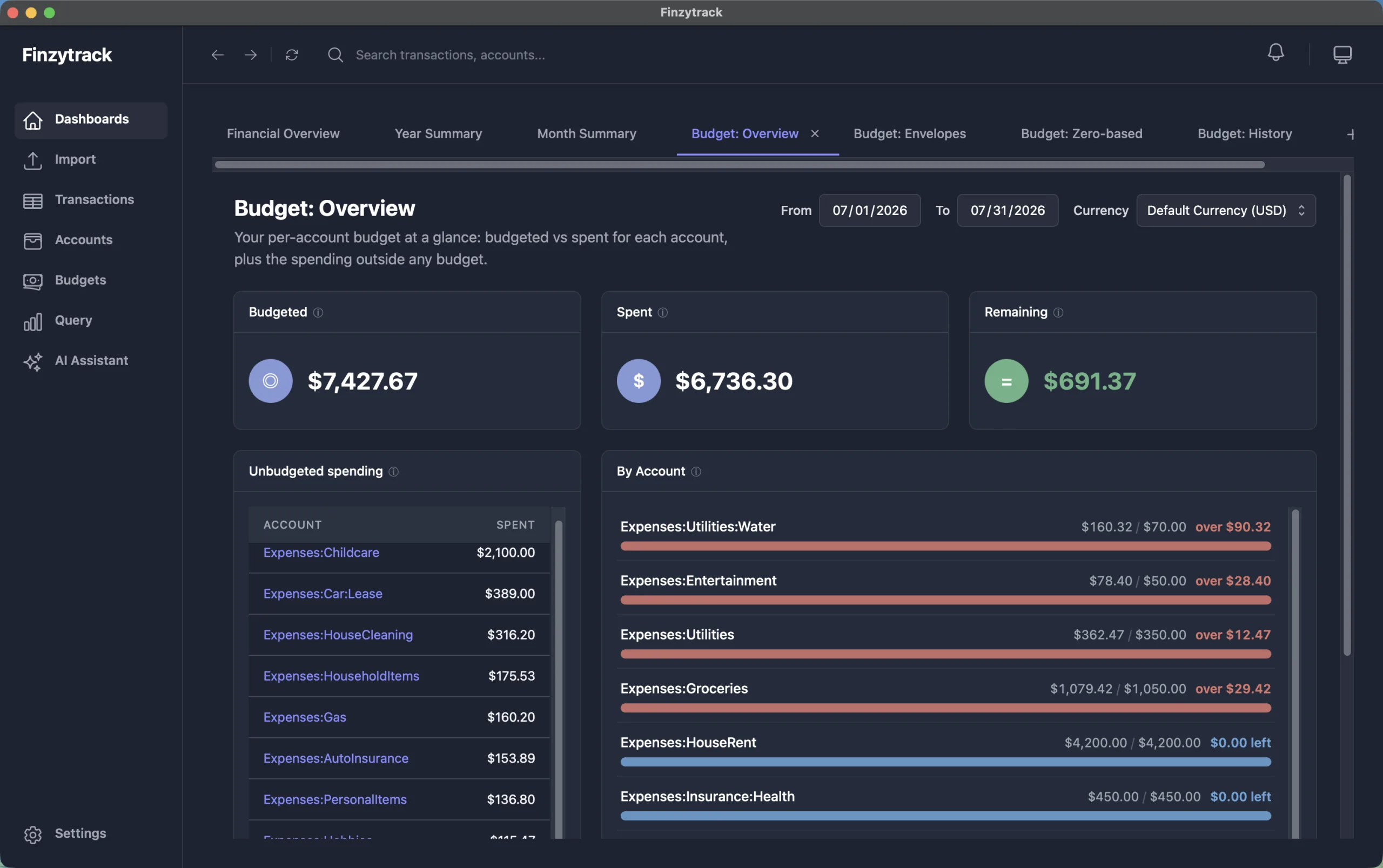Click the To date field 07/31/2026
This screenshot has height=868, width=1383.
coord(1007,210)
